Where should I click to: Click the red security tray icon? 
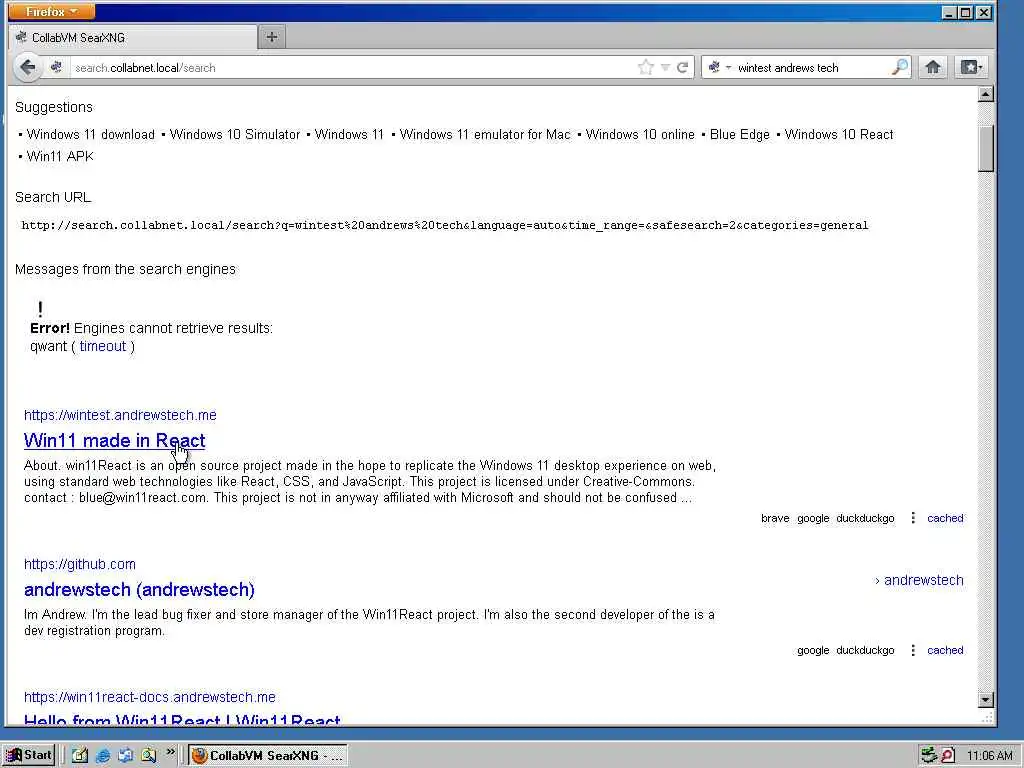[x=947, y=756]
